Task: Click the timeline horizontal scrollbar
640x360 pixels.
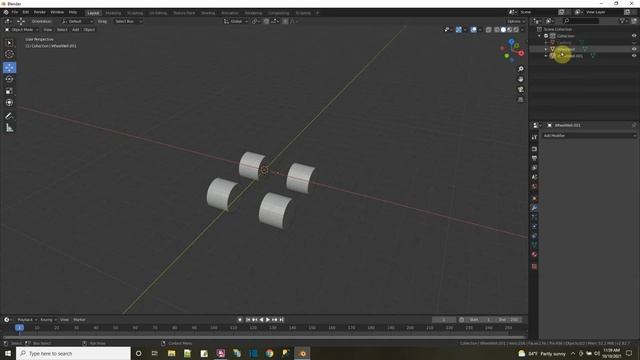Action: (264, 337)
